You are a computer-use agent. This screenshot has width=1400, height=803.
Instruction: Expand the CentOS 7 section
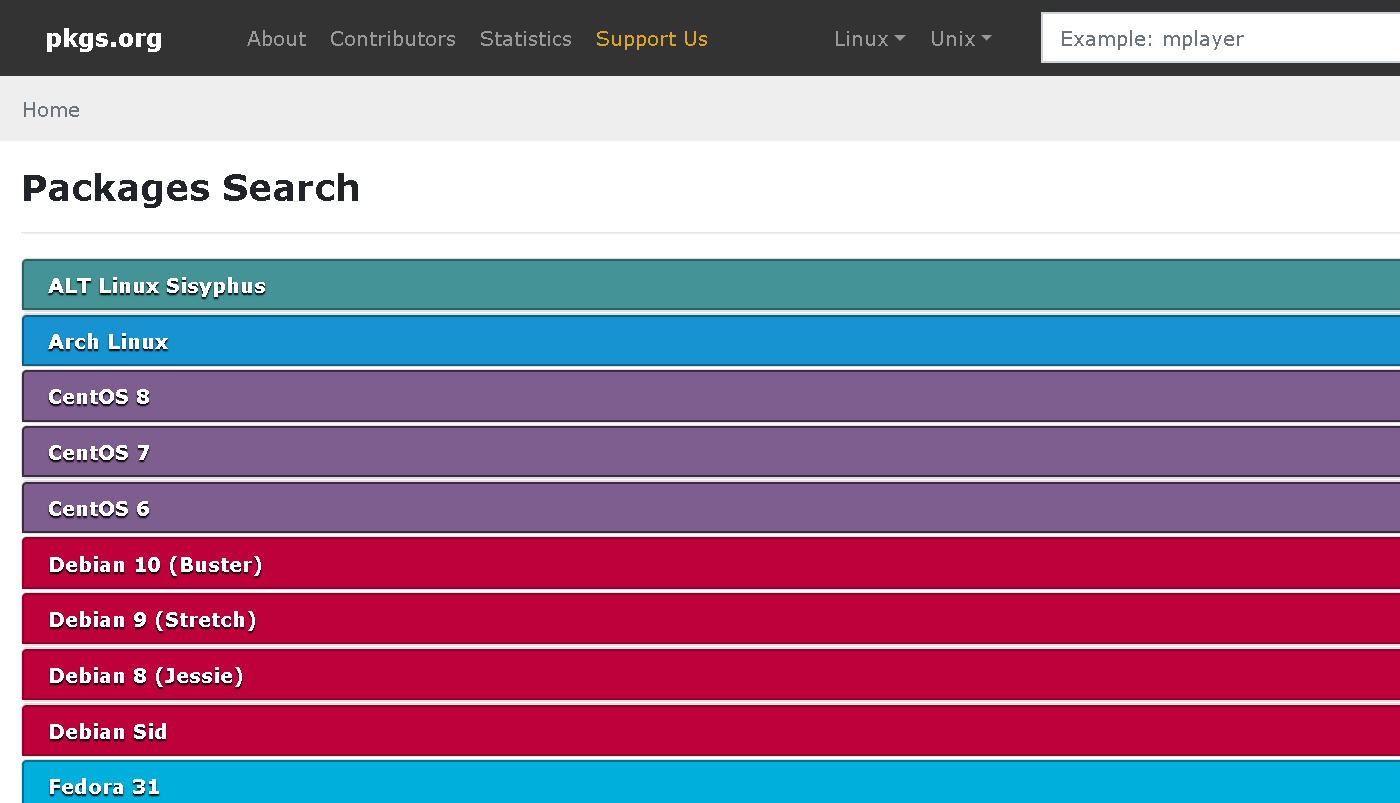711,452
